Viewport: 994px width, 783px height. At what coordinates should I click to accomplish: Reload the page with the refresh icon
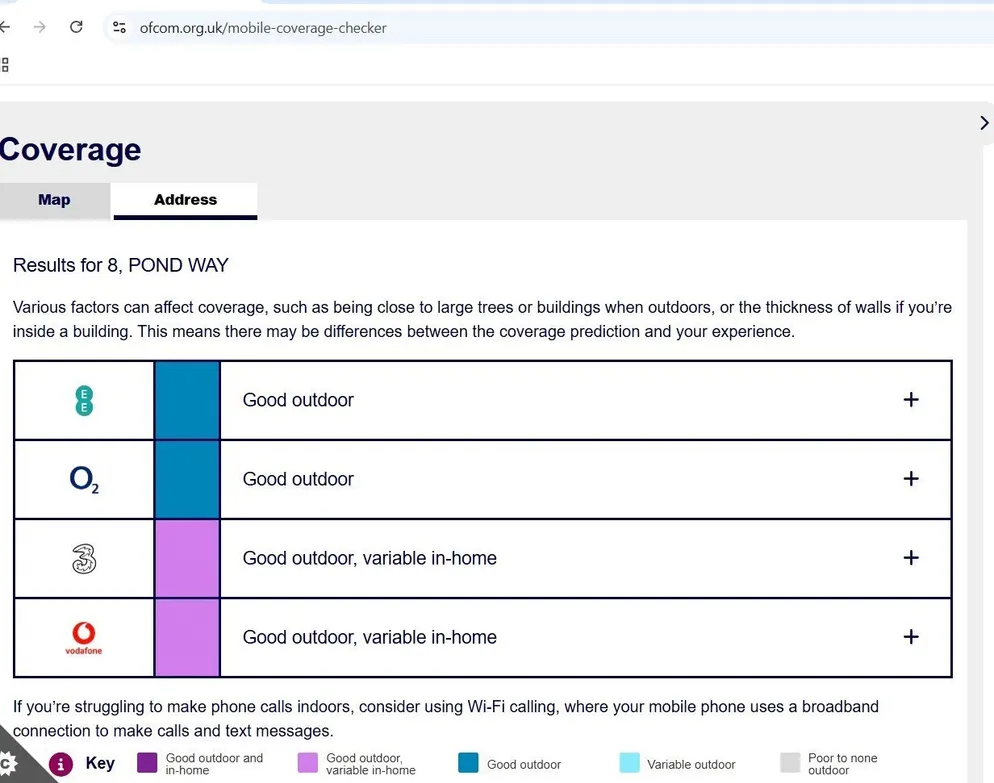pos(76,27)
